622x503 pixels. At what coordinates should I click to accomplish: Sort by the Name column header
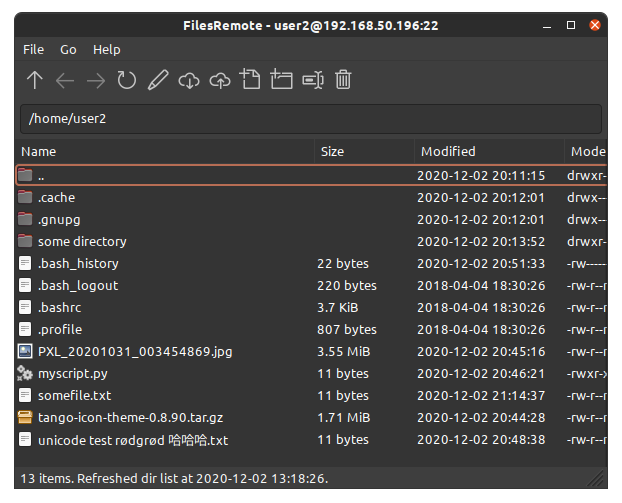click(x=165, y=152)
